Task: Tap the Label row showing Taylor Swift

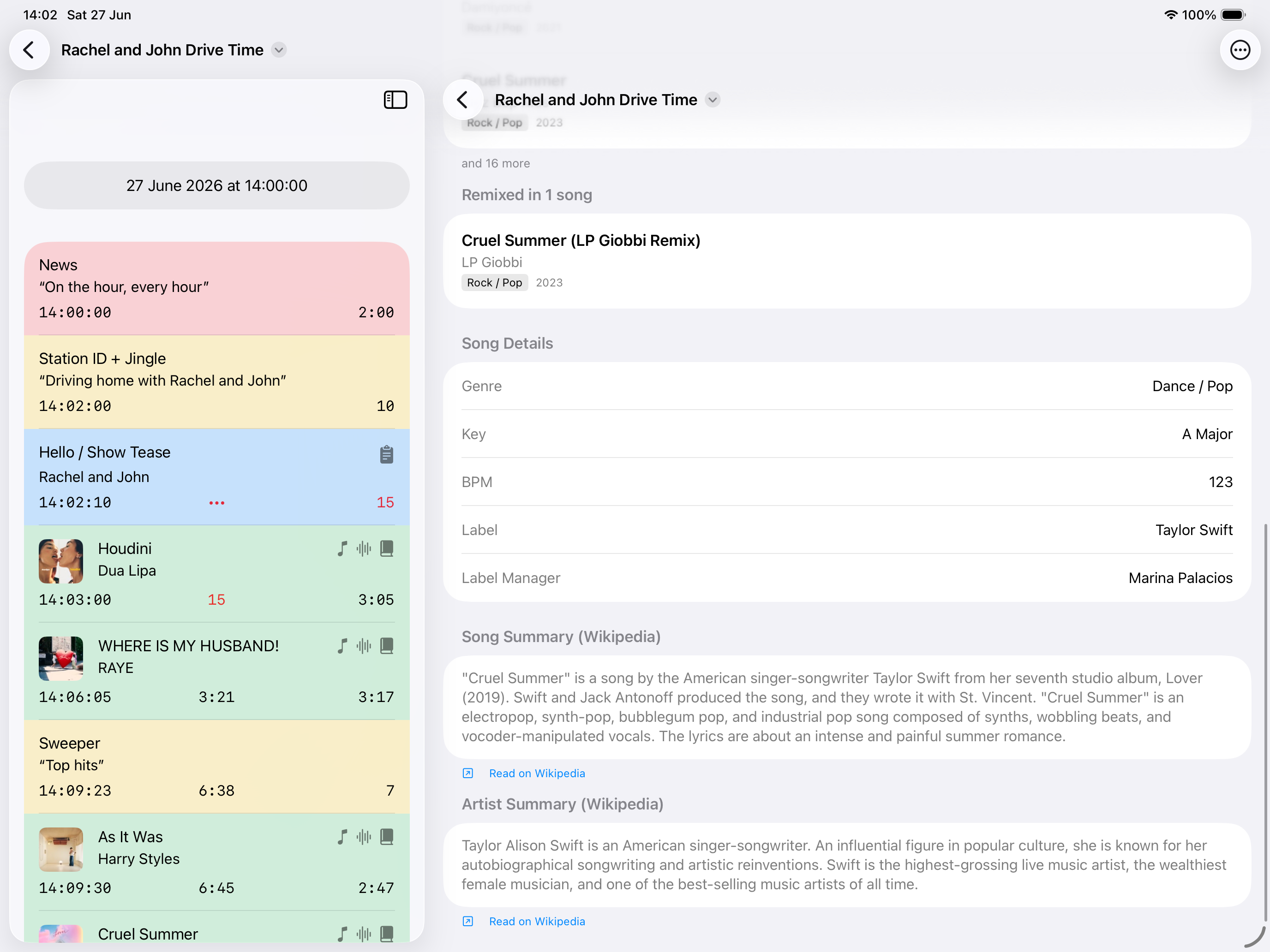Action: [847, 530]
